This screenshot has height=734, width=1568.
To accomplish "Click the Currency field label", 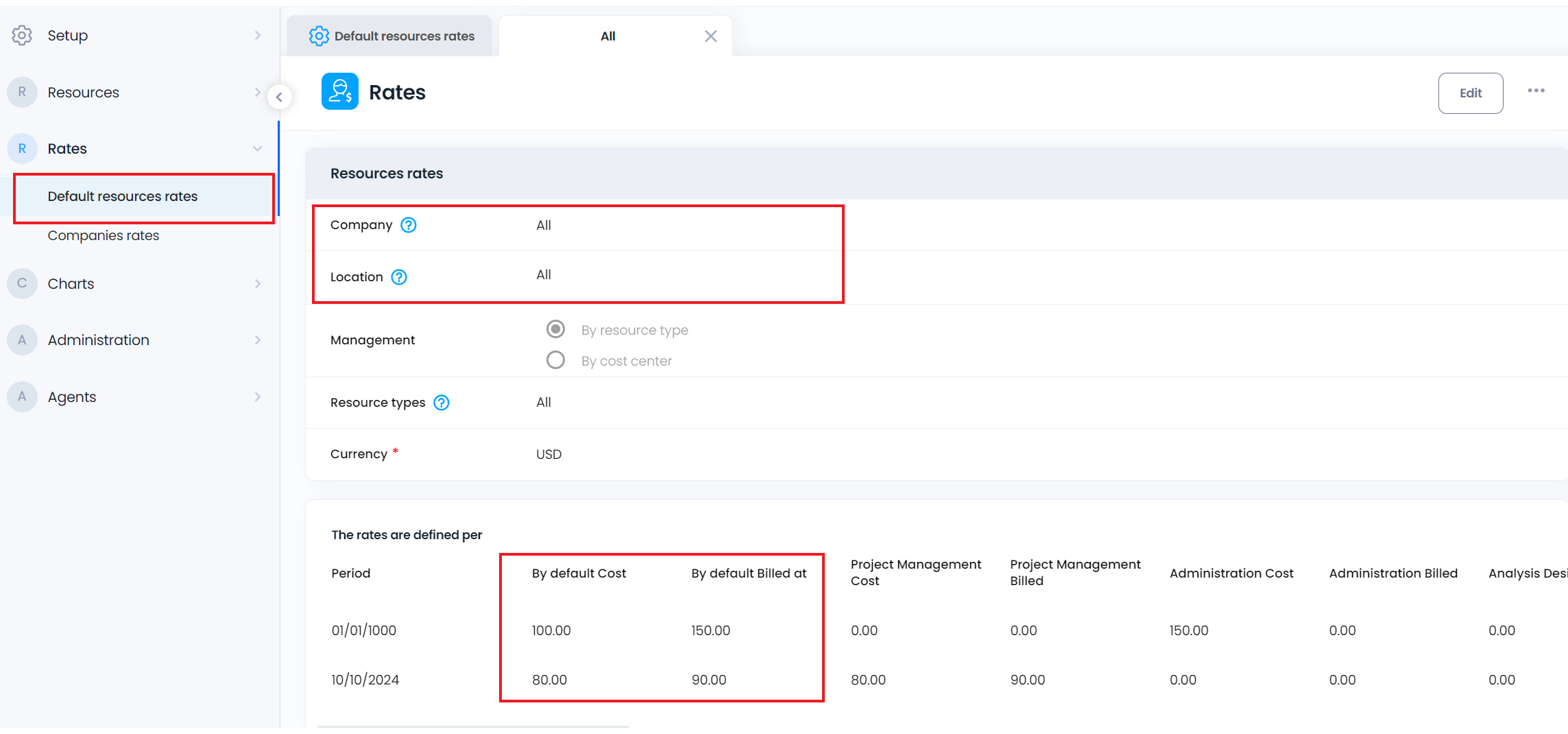I will pyautogui.click(x=359, y=454).
